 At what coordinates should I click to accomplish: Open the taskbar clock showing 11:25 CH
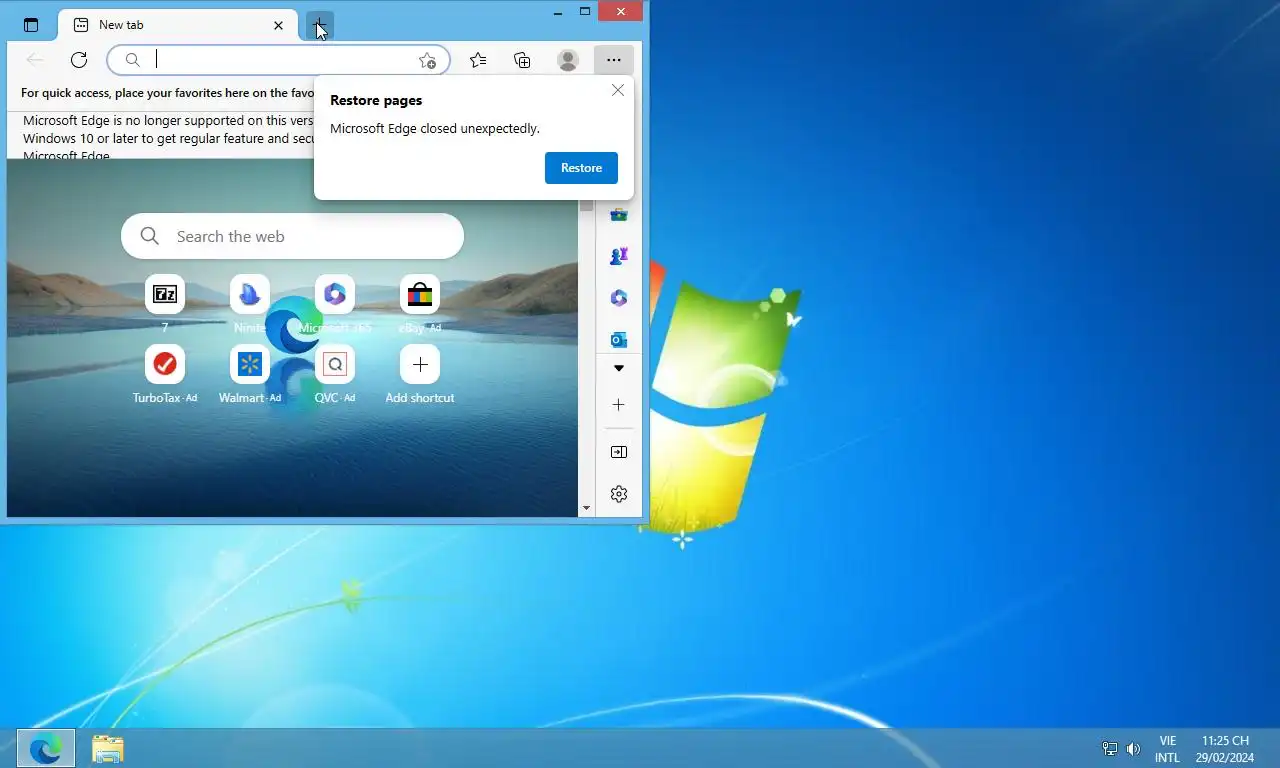point(1225,749)
